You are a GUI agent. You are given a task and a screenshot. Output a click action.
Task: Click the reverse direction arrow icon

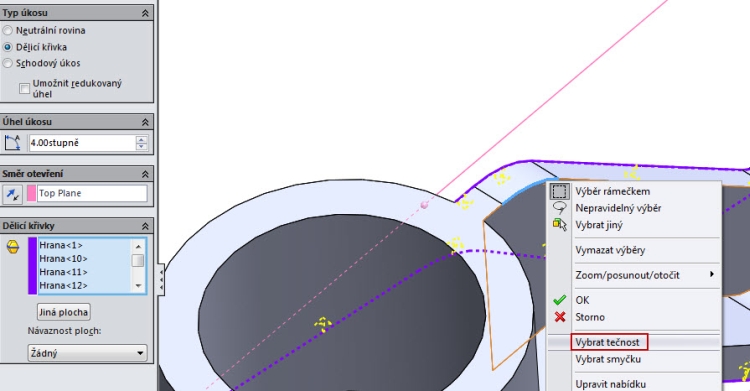13,194
